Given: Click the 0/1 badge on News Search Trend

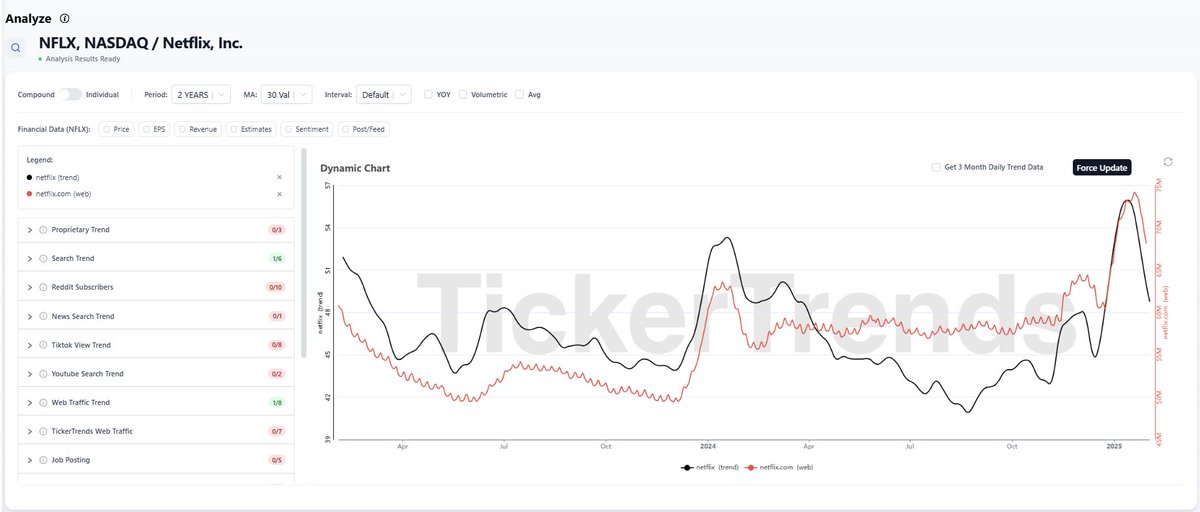Looking at the screenshot, I should click(277, 317).
